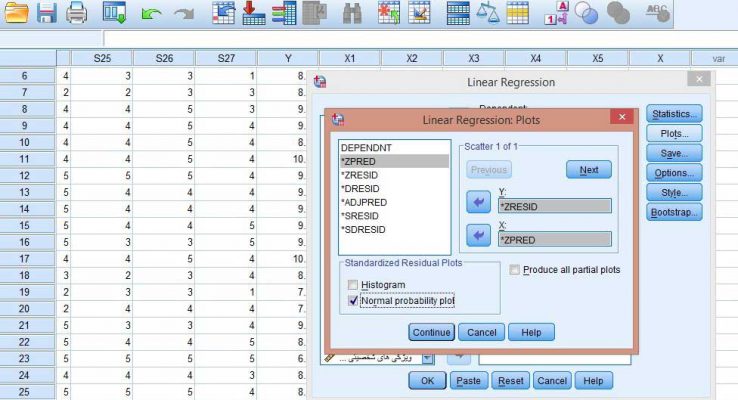Check Produce all partial plots
The width and height of the screenshot is (738, 400).
(514, 270)
